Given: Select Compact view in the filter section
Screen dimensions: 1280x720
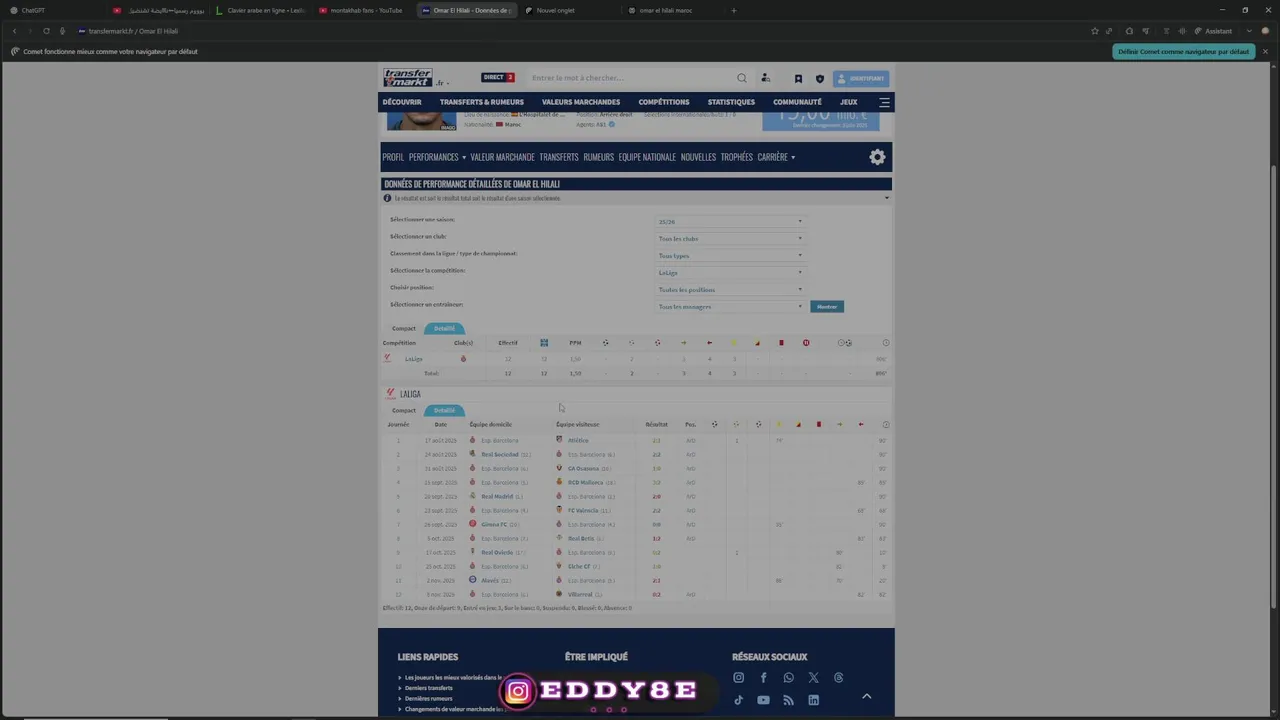Looking at the screenshot, I should click(404, 328).
